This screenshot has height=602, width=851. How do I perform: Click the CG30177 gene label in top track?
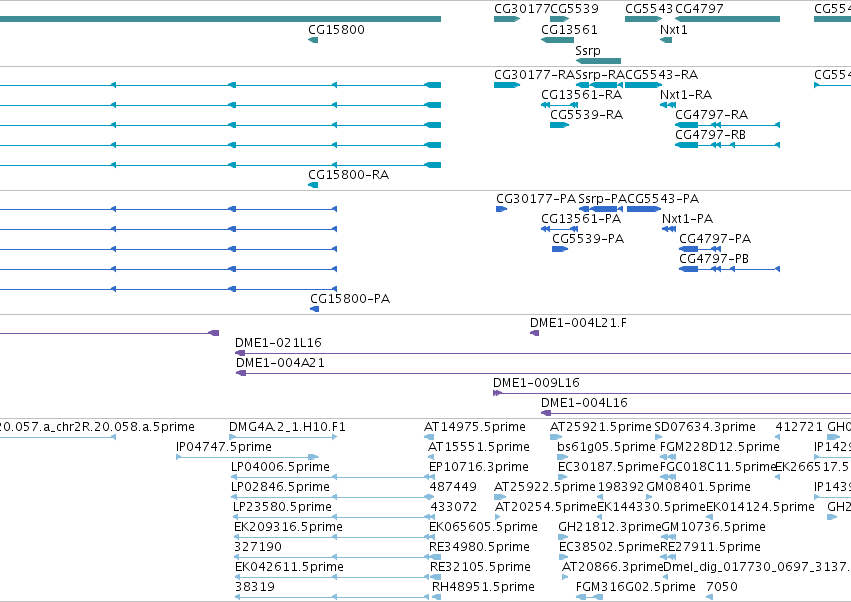click(x=522, y=9)
